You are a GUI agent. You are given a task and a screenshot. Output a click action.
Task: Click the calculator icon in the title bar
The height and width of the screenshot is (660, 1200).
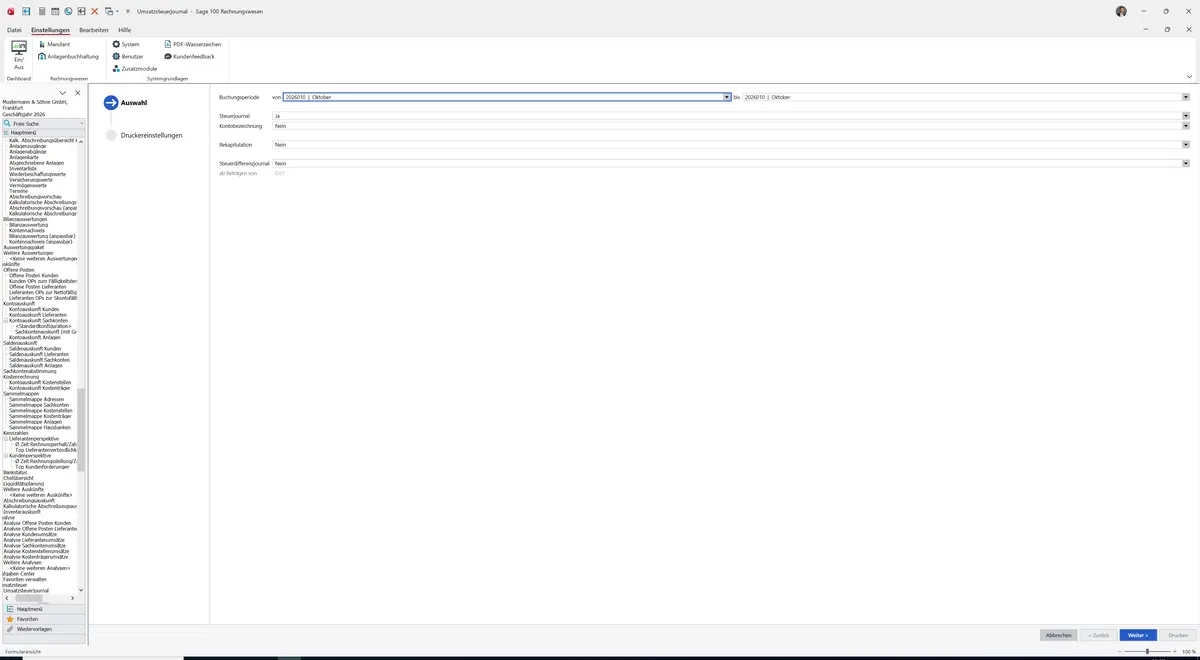tap(41, 11)
